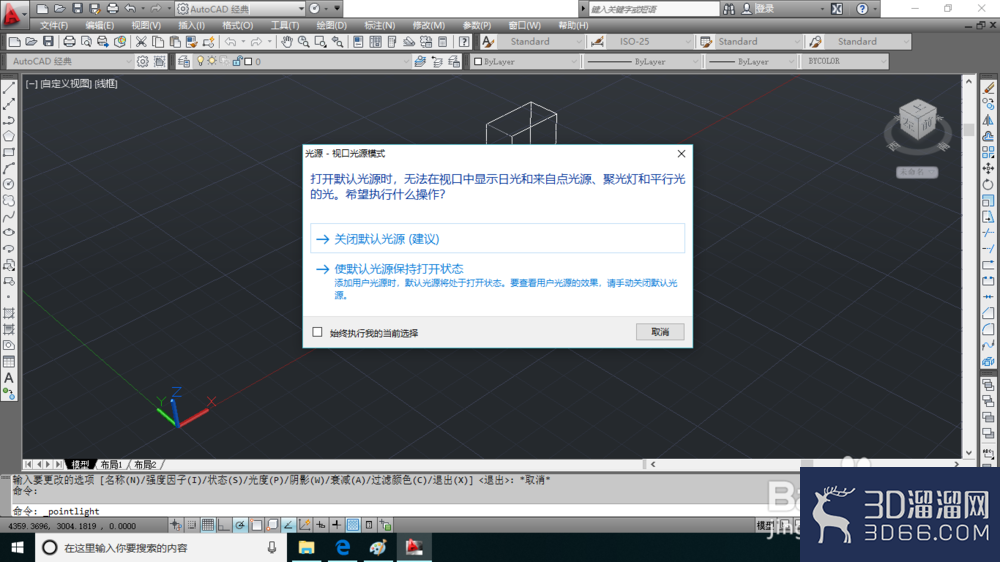Image resolution: width=1000 pixels, height=562 pixels.
Task: Open a file using the folder icon in standard toolbar
Action: [x=31, y=41]
